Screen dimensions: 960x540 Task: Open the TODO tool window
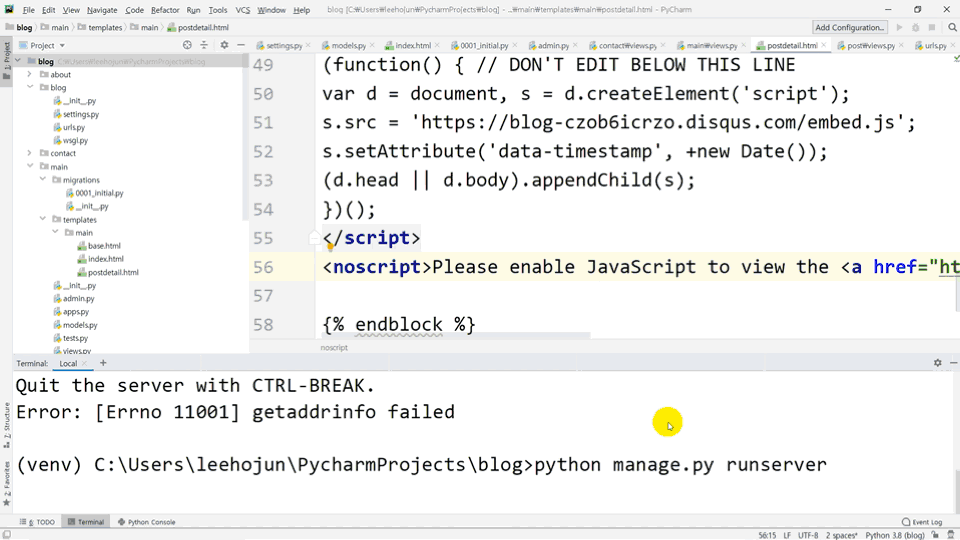tap(37, 522)
